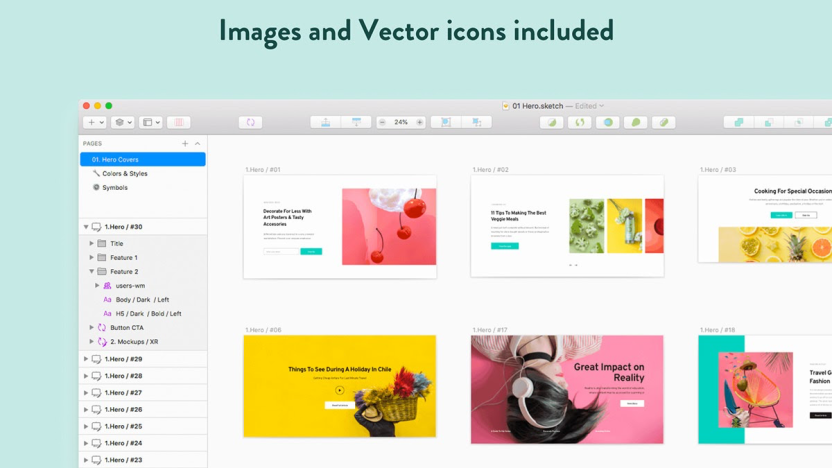Click the blue-green circle Mask icon
This screenshot has height=468, width=832.
pos(608,123)
